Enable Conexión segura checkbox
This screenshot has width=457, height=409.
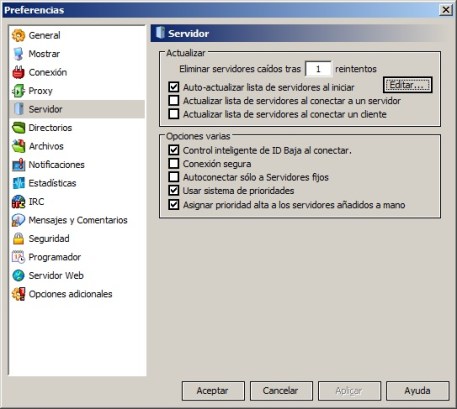(x=174, y=164)
